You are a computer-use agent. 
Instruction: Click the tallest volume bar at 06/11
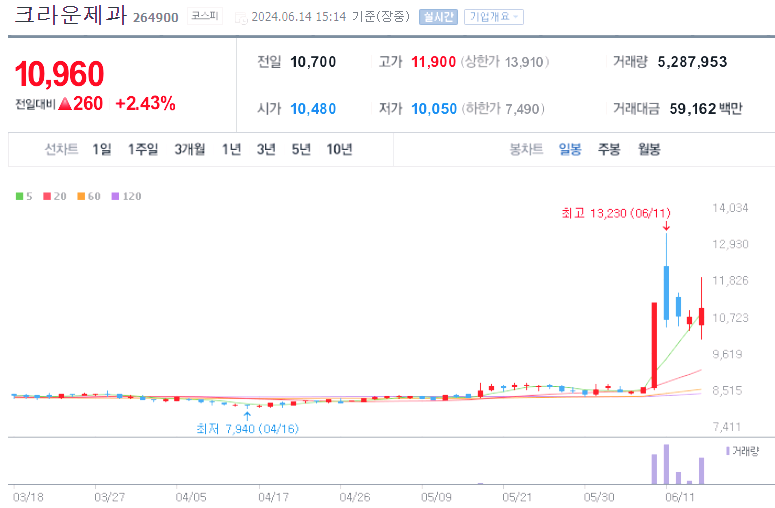click(666, 464)
